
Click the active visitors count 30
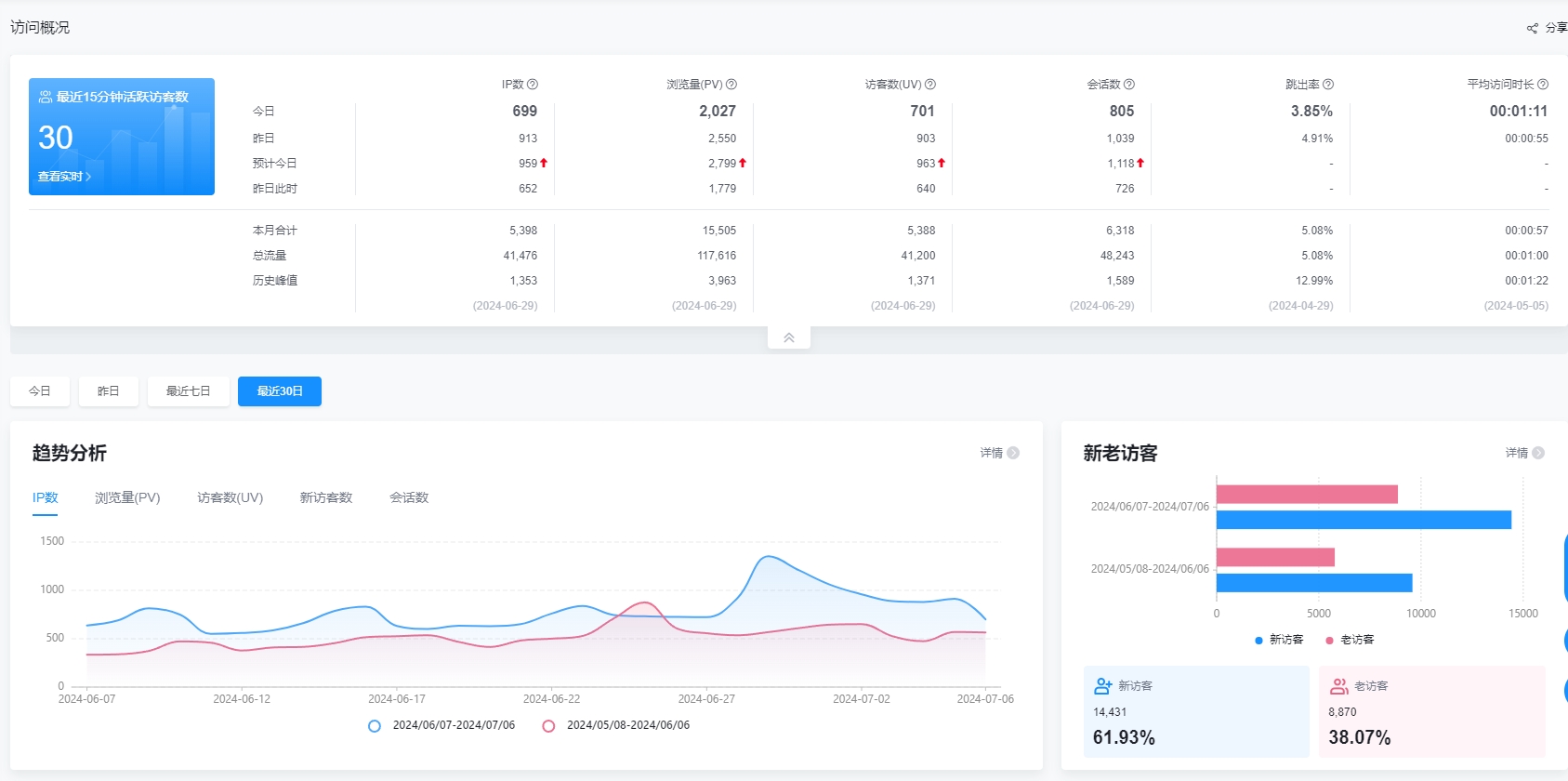(56, 138)
